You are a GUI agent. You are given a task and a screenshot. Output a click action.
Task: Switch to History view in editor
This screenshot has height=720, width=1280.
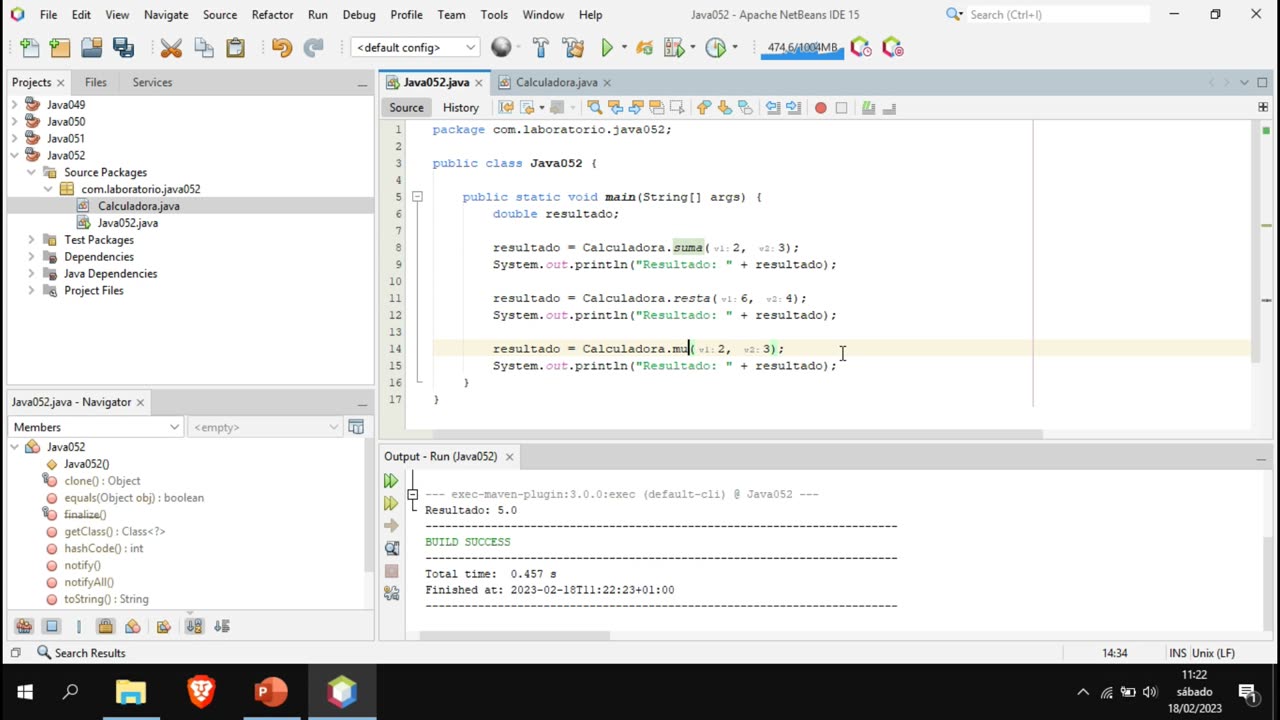point(461,107)
